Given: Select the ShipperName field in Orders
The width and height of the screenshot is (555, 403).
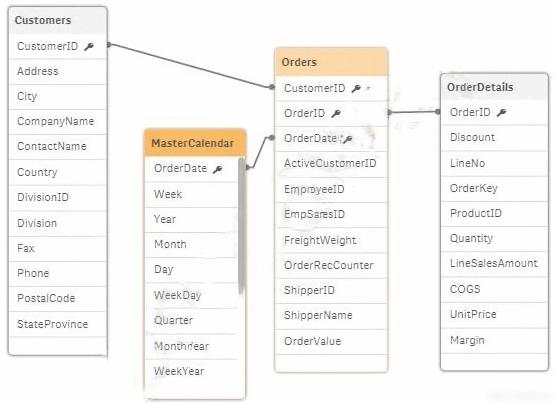Looking at the screenshot, I should pyautogui.click(x=331, y=316).
